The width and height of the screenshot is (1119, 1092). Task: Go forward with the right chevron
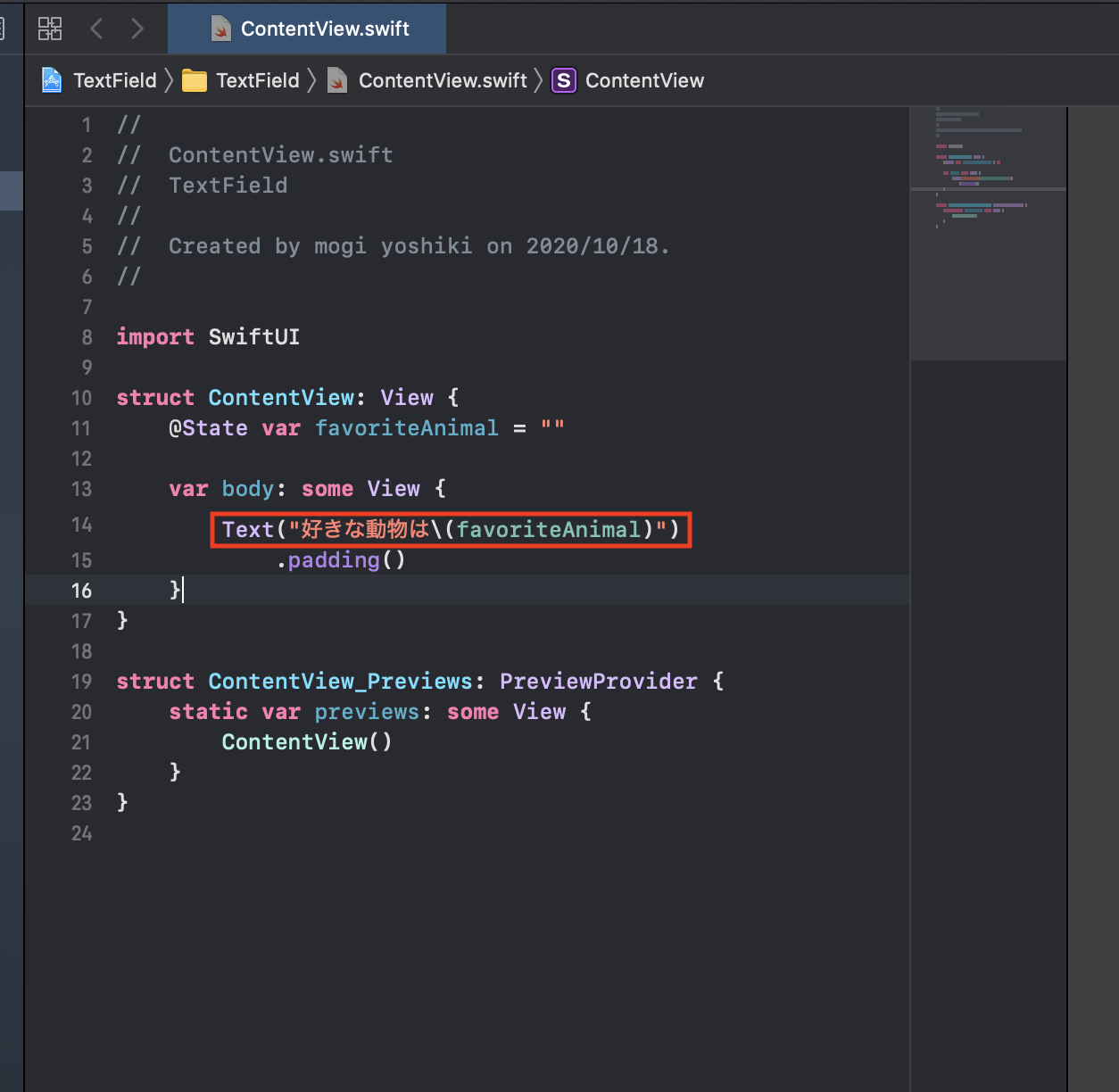click(137, 29)
